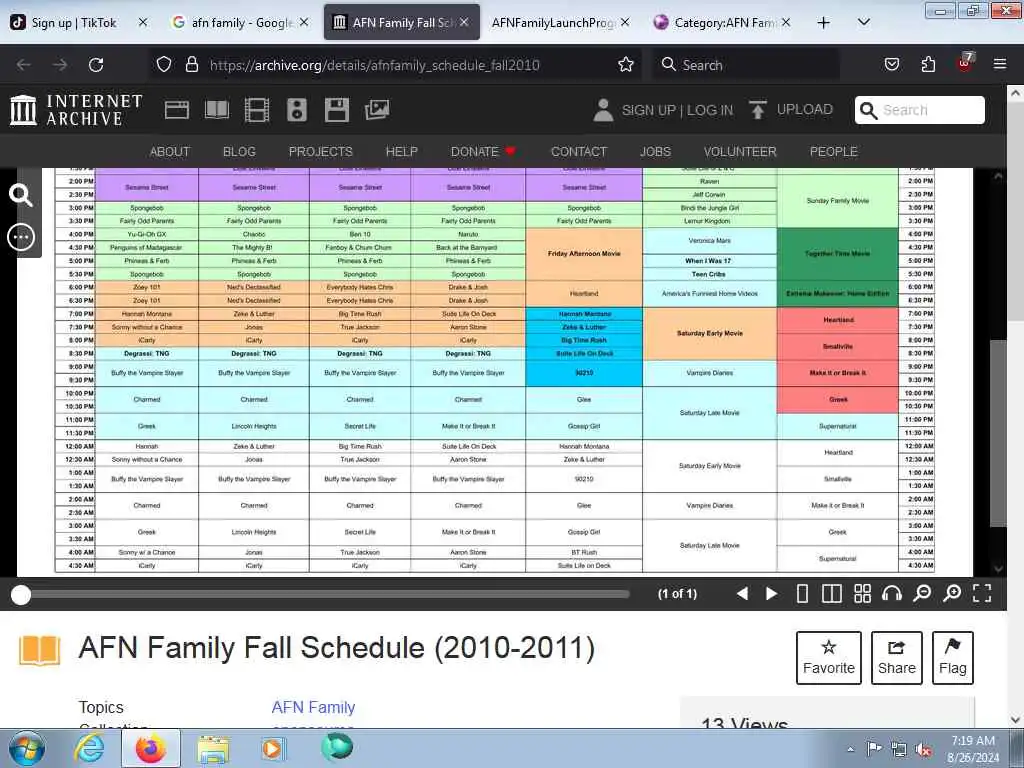This screenshot has width=1024, height=768.
Task: Focus the Internet Archive search box
Action: pos(920,110)
